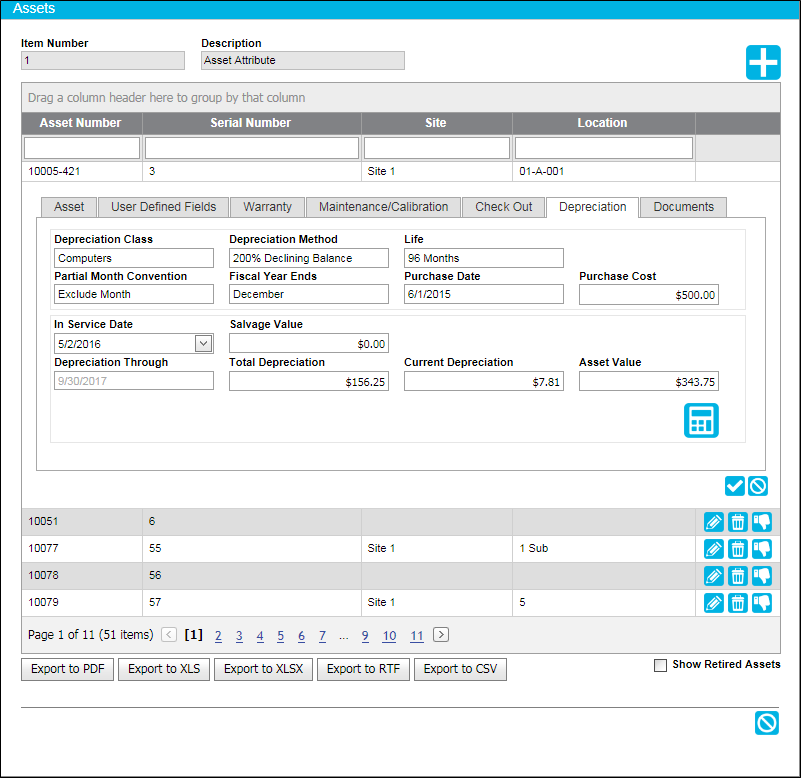Delete asset 10079 with trash icon
The image size is (801, 778).
click(x=738, y=603)
